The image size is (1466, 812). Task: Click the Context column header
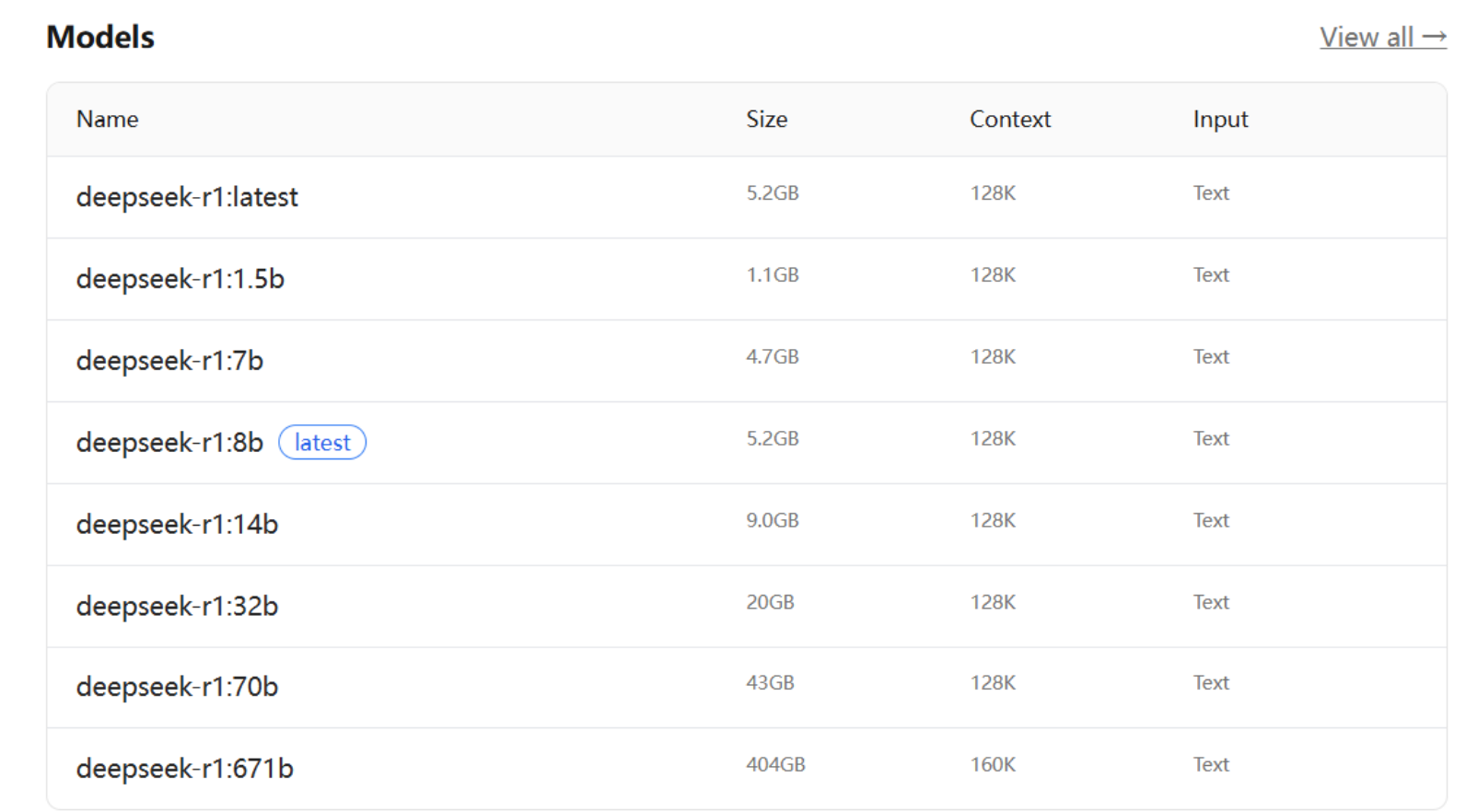click(x=1010, y=120)
